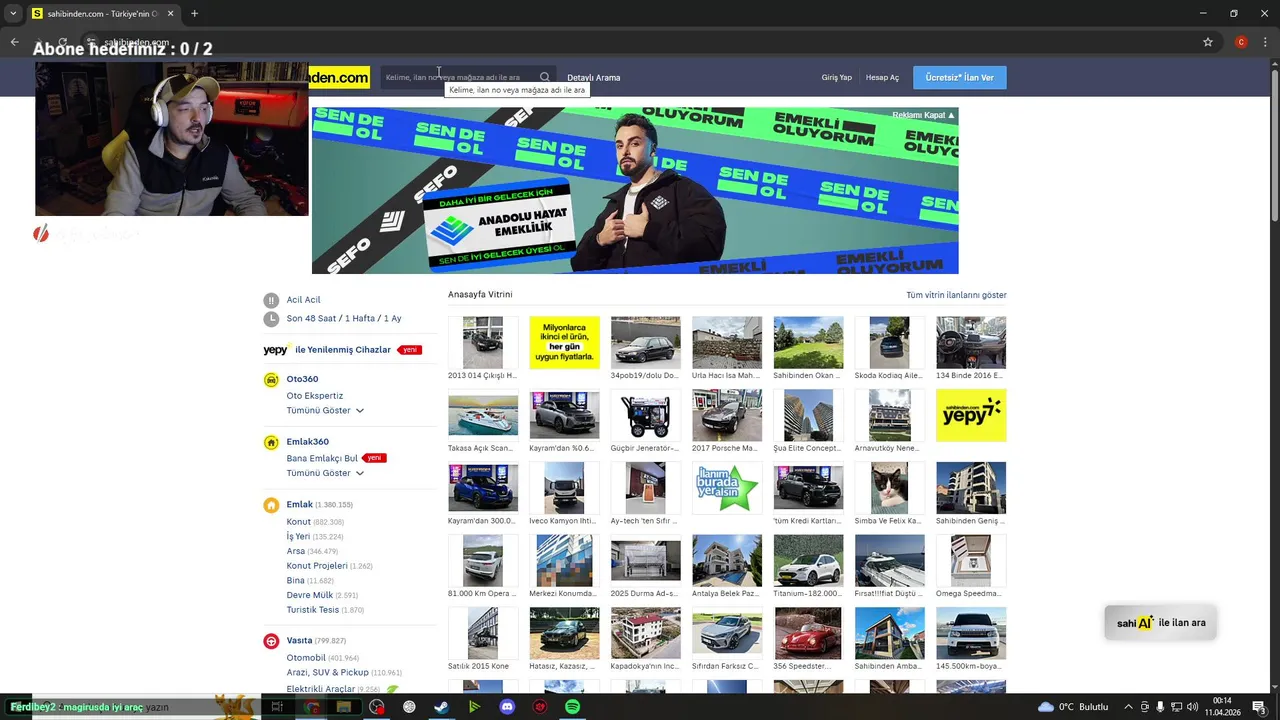Open Devre Mülk category
This screenshot has height=720, width=1280.
pyautogui.click(x=310, y=595)
